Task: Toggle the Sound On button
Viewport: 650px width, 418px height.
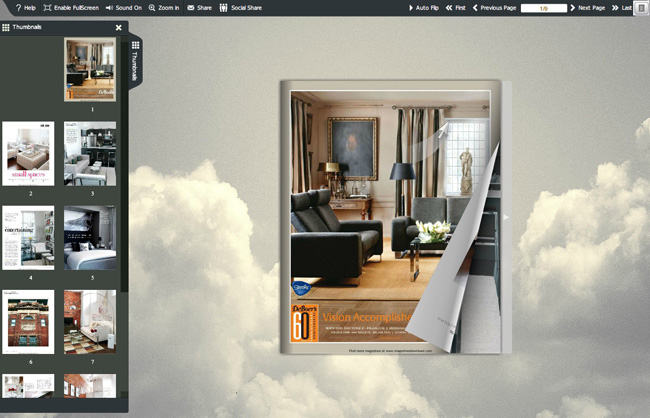Action: click(x=123, y=7)
